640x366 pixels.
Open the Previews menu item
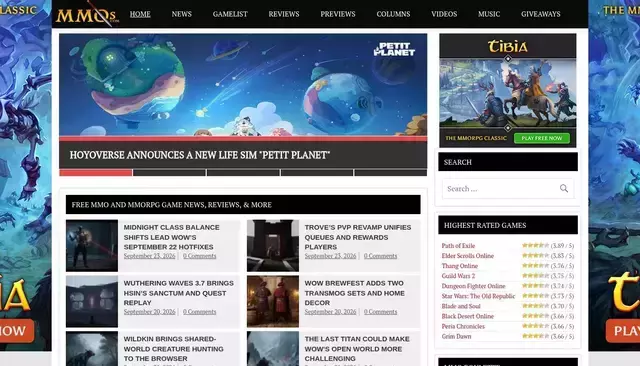pyautogui.click(x=338, y=14)
